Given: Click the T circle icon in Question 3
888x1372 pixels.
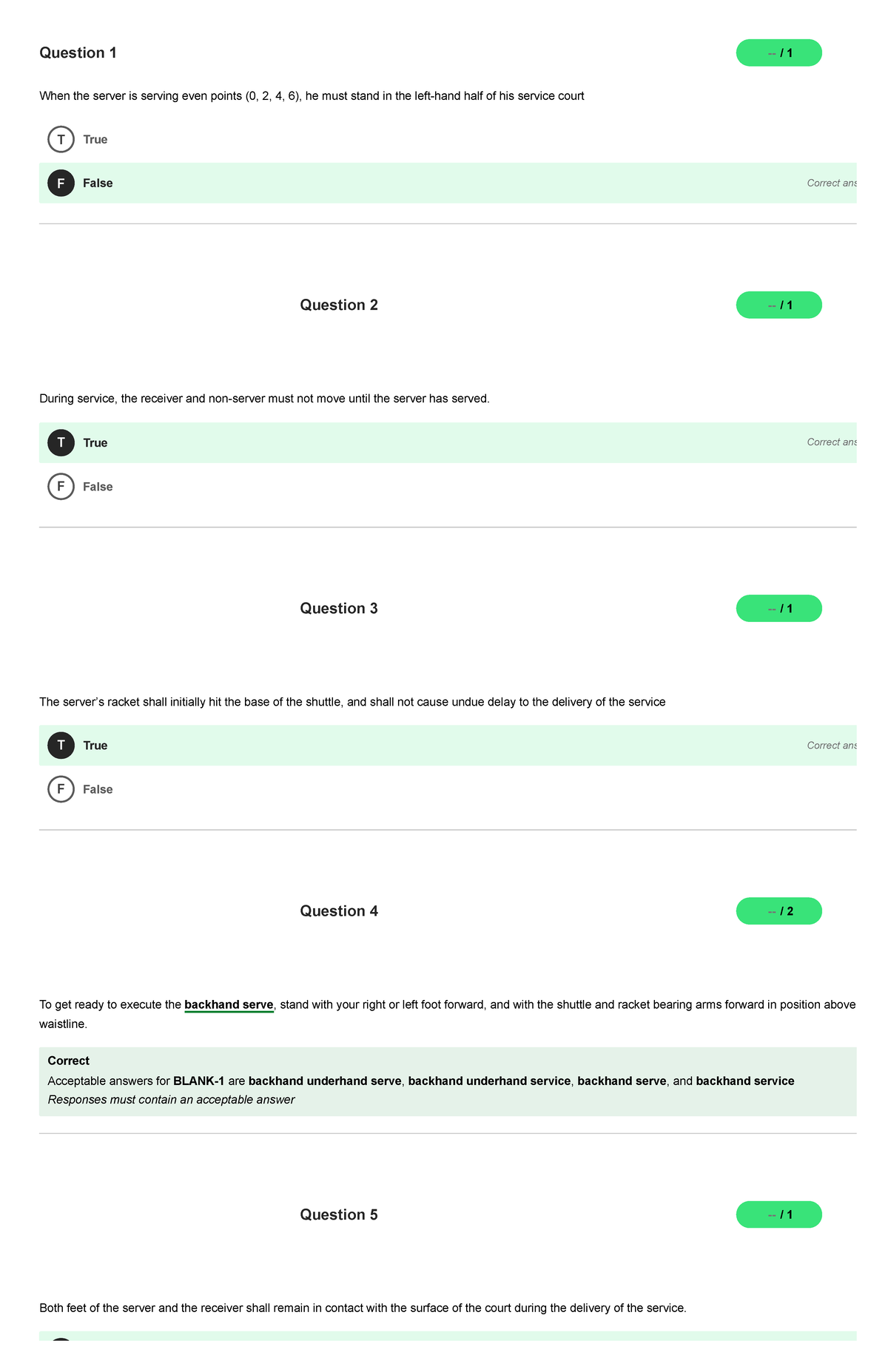Looking at the screenshot, I should coord(61,745).
